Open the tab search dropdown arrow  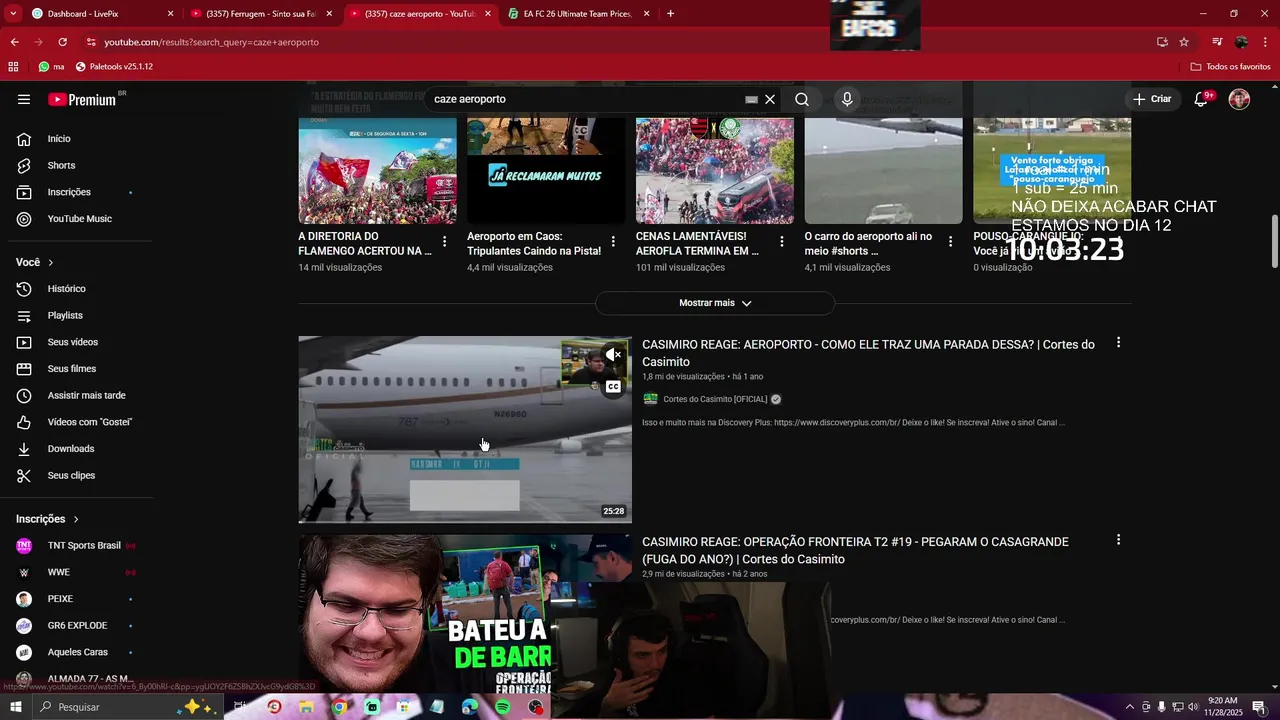coord(13,14)
